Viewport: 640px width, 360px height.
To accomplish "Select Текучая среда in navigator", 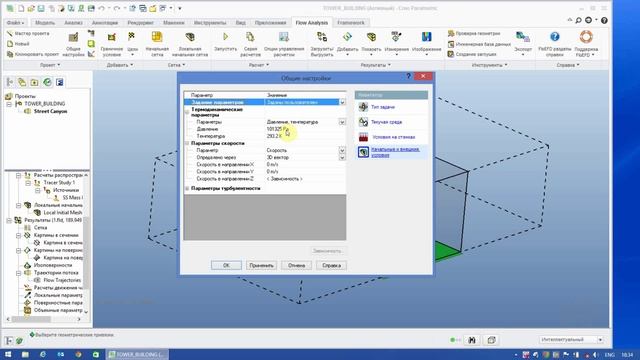I will [x=380, y=122].
